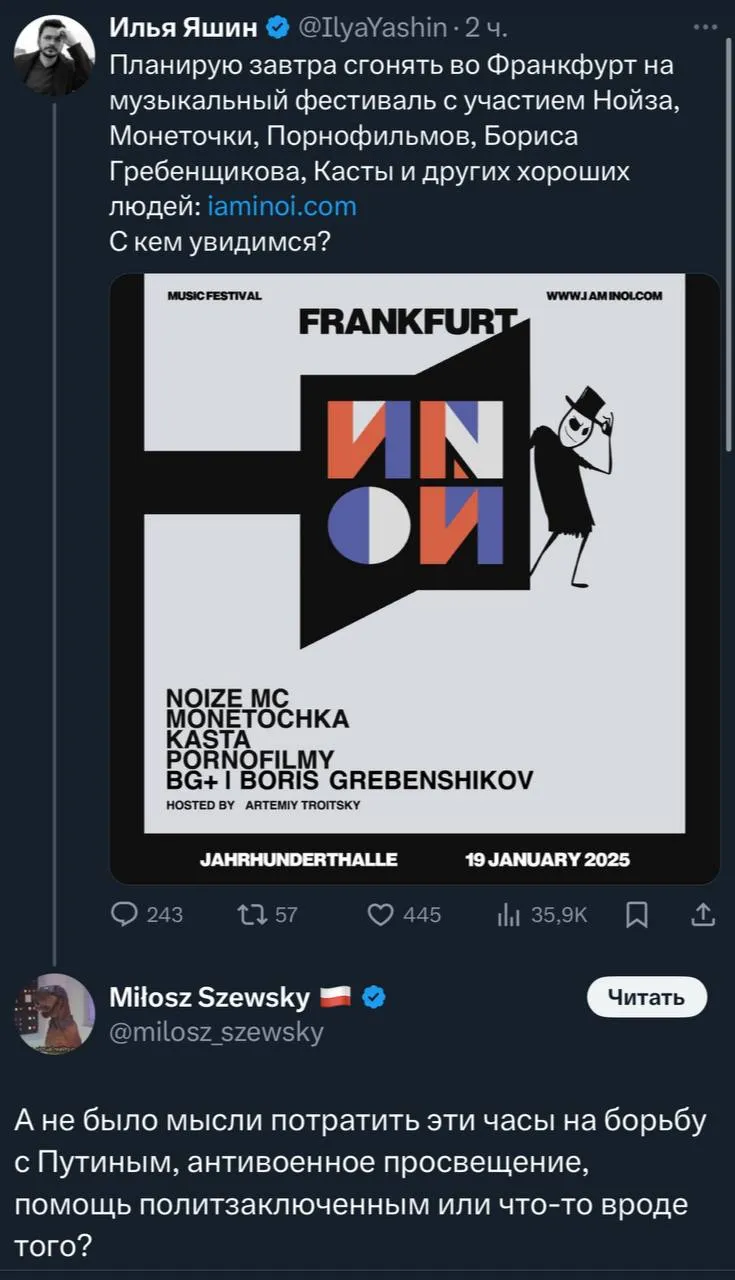View analytics icon showing 35,9K views
Image resolution: width=735 pixels, height=1280 pixels.
508,914
